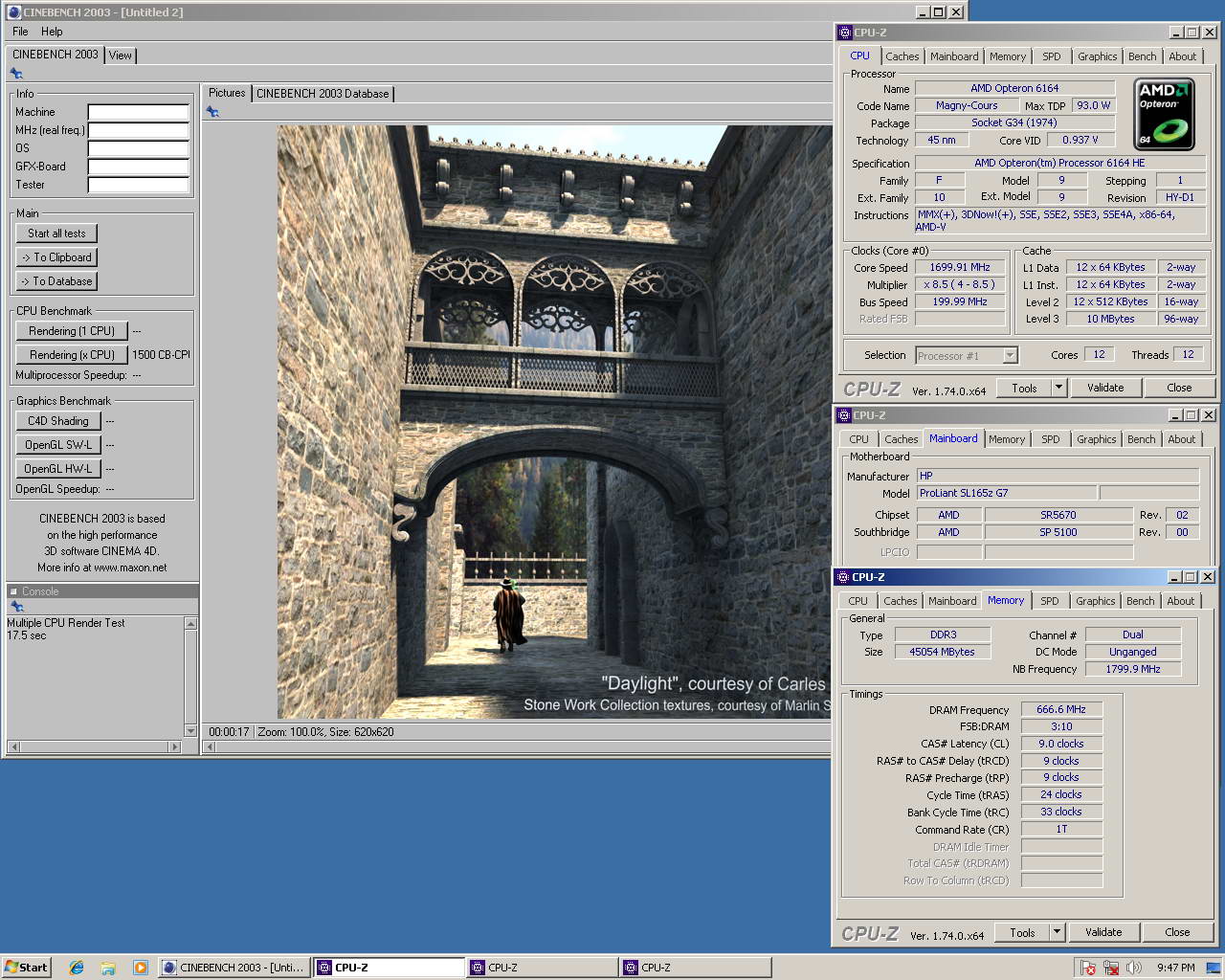Open Windows Explorer folder icon in taskbar

[x=108, y=968]
